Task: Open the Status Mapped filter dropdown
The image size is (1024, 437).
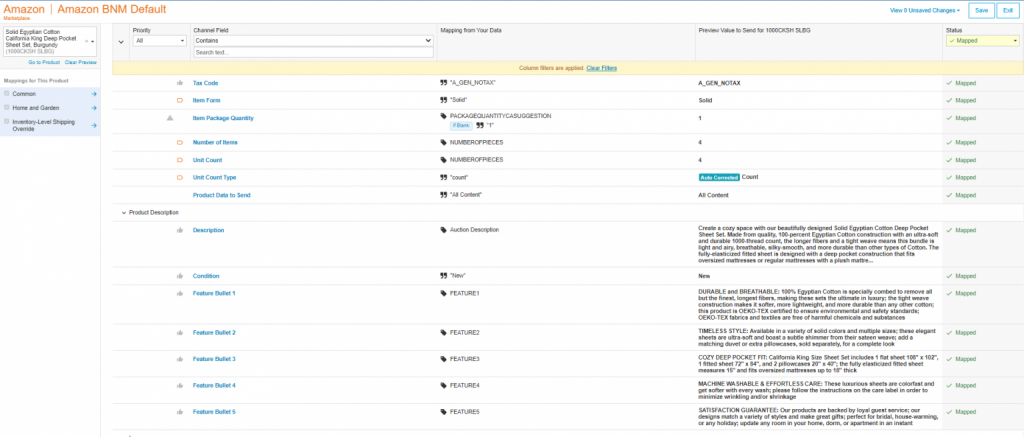Action: (983, 40)
